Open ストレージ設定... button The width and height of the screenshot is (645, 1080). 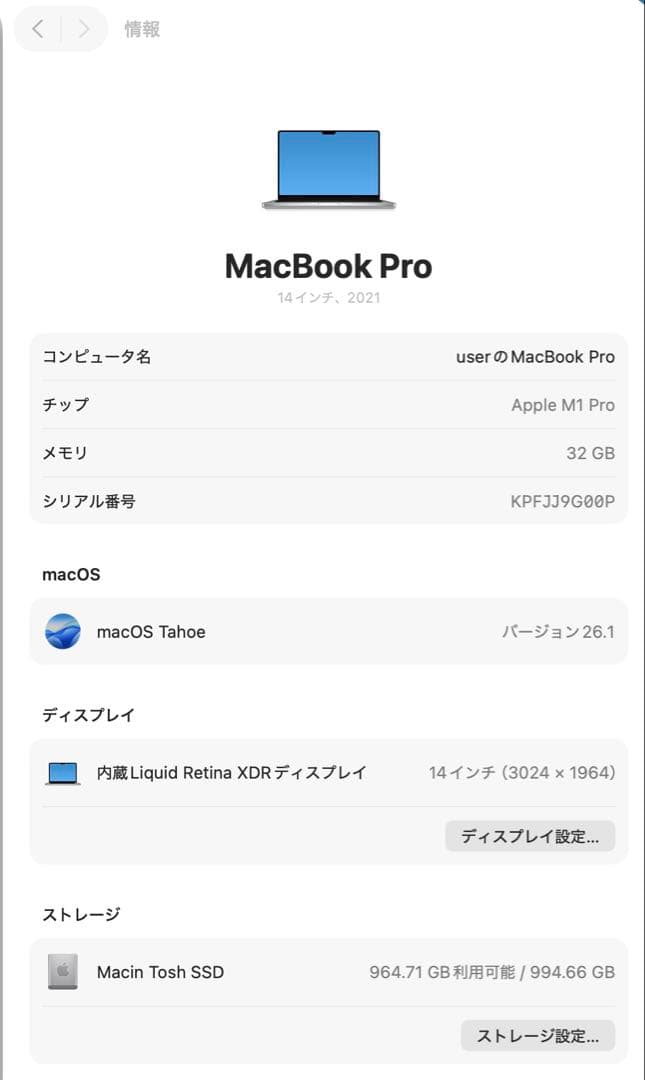(538, 1035)
